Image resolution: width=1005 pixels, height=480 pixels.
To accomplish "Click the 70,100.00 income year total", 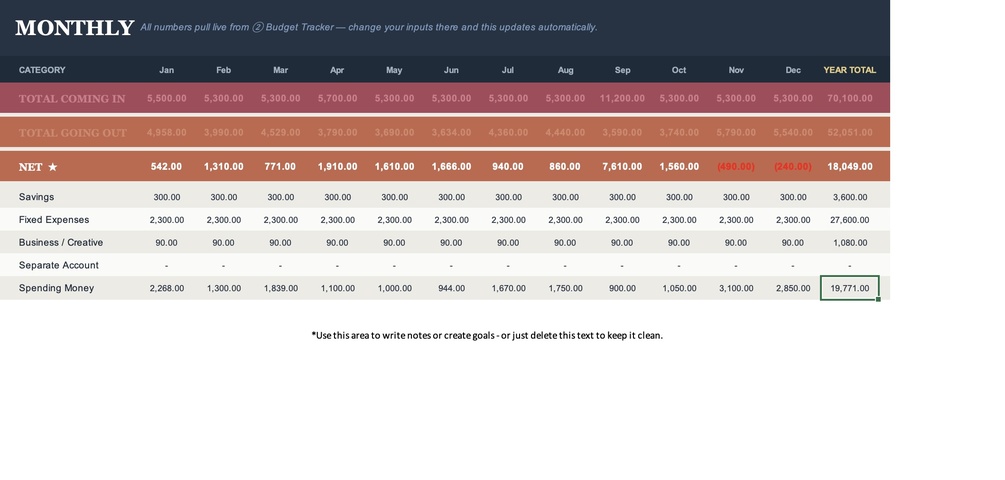I will pos(849,99).
